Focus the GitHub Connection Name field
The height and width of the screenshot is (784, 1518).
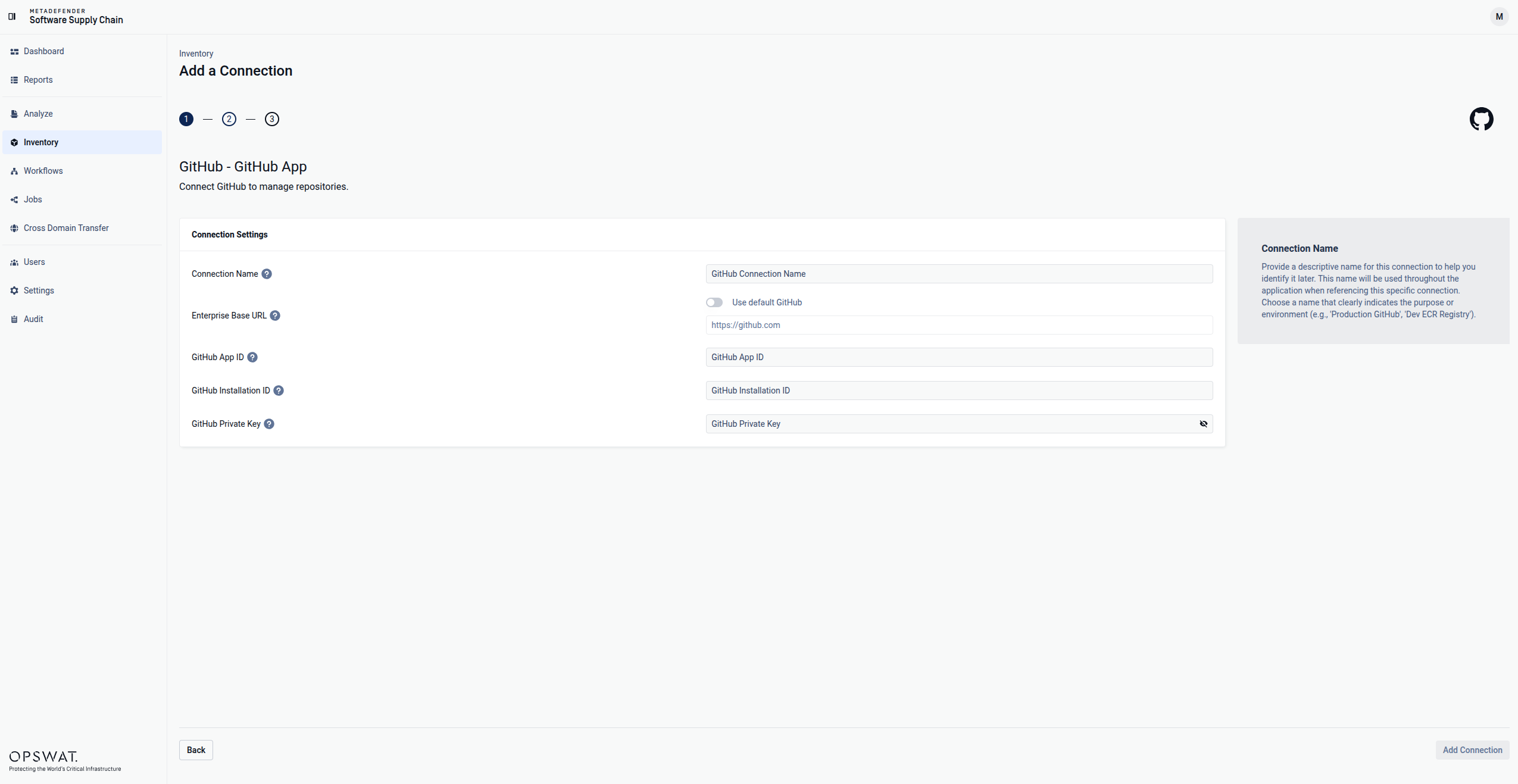[x=959, y=274]
